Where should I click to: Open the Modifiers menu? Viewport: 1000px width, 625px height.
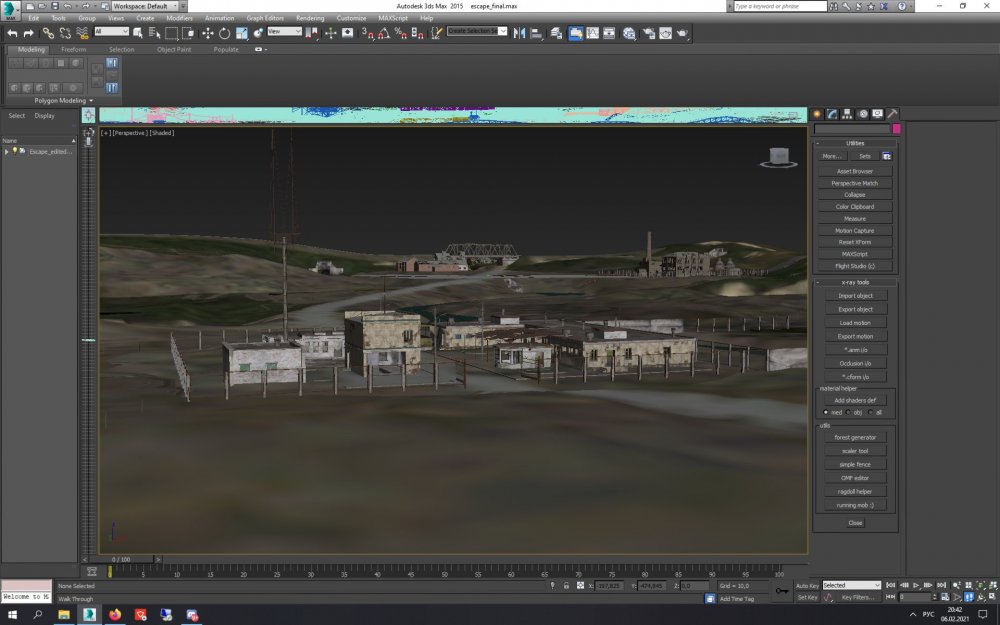179,18
